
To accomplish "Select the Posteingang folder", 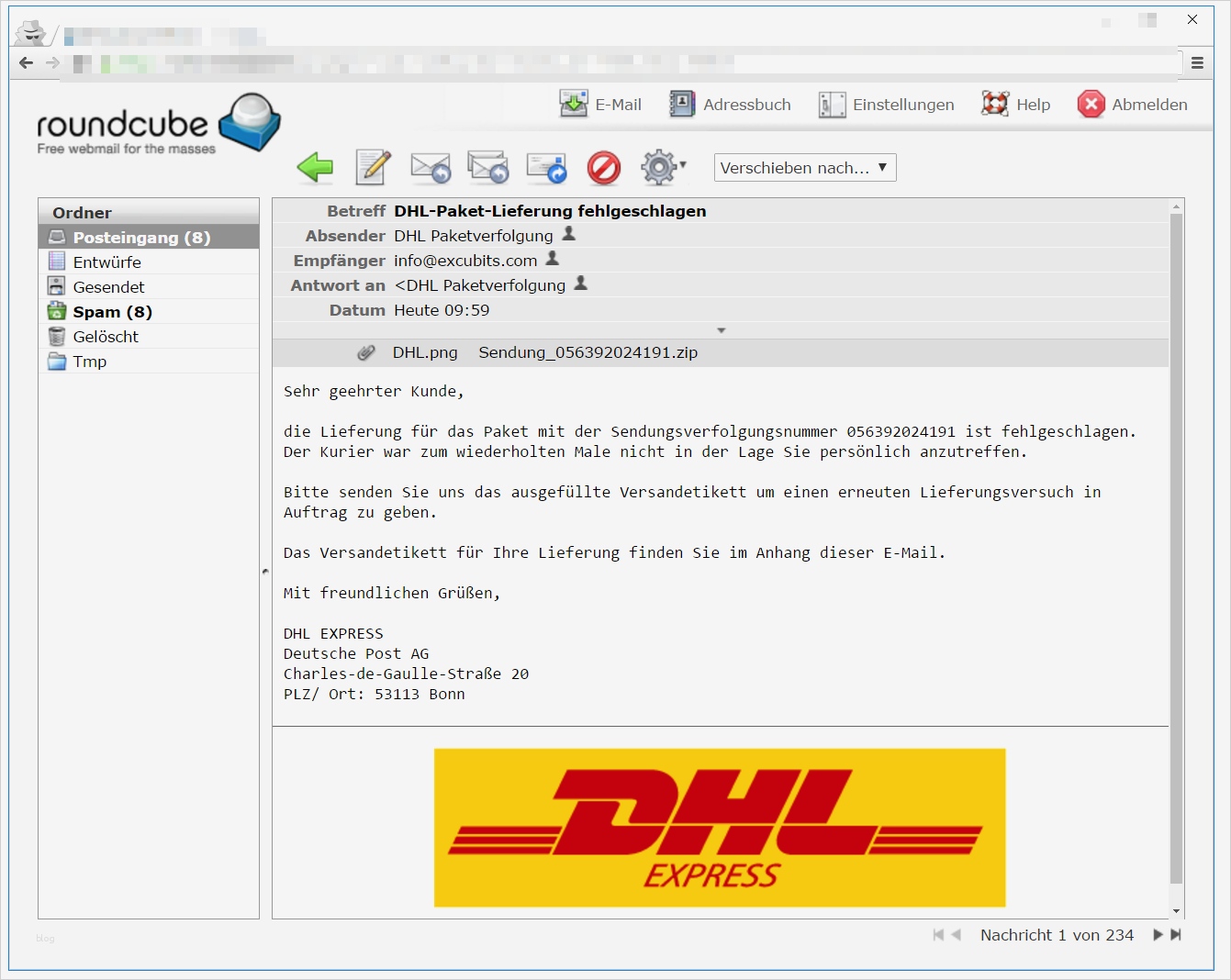I will [x=149, y=238].
